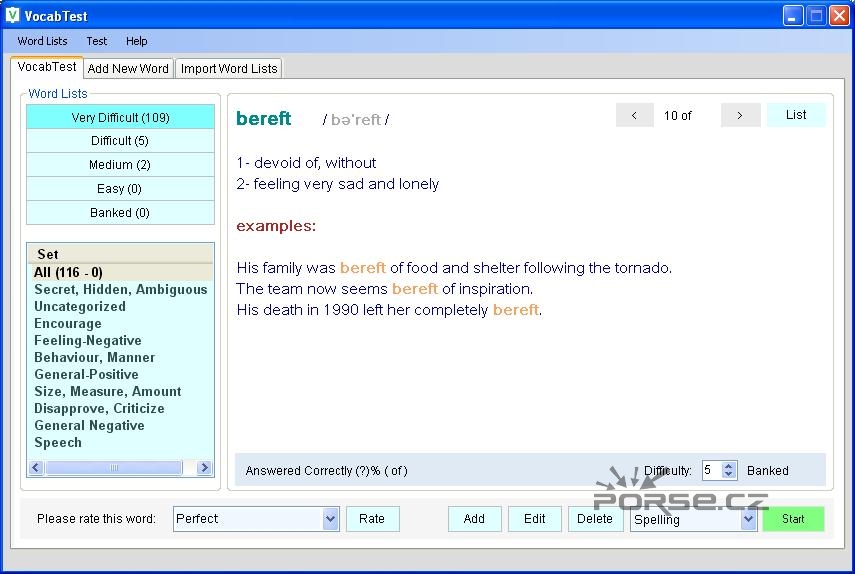Select the Difficult (5) word list
Viewport: 855px width, 574px height.
[x=121, y=141]
